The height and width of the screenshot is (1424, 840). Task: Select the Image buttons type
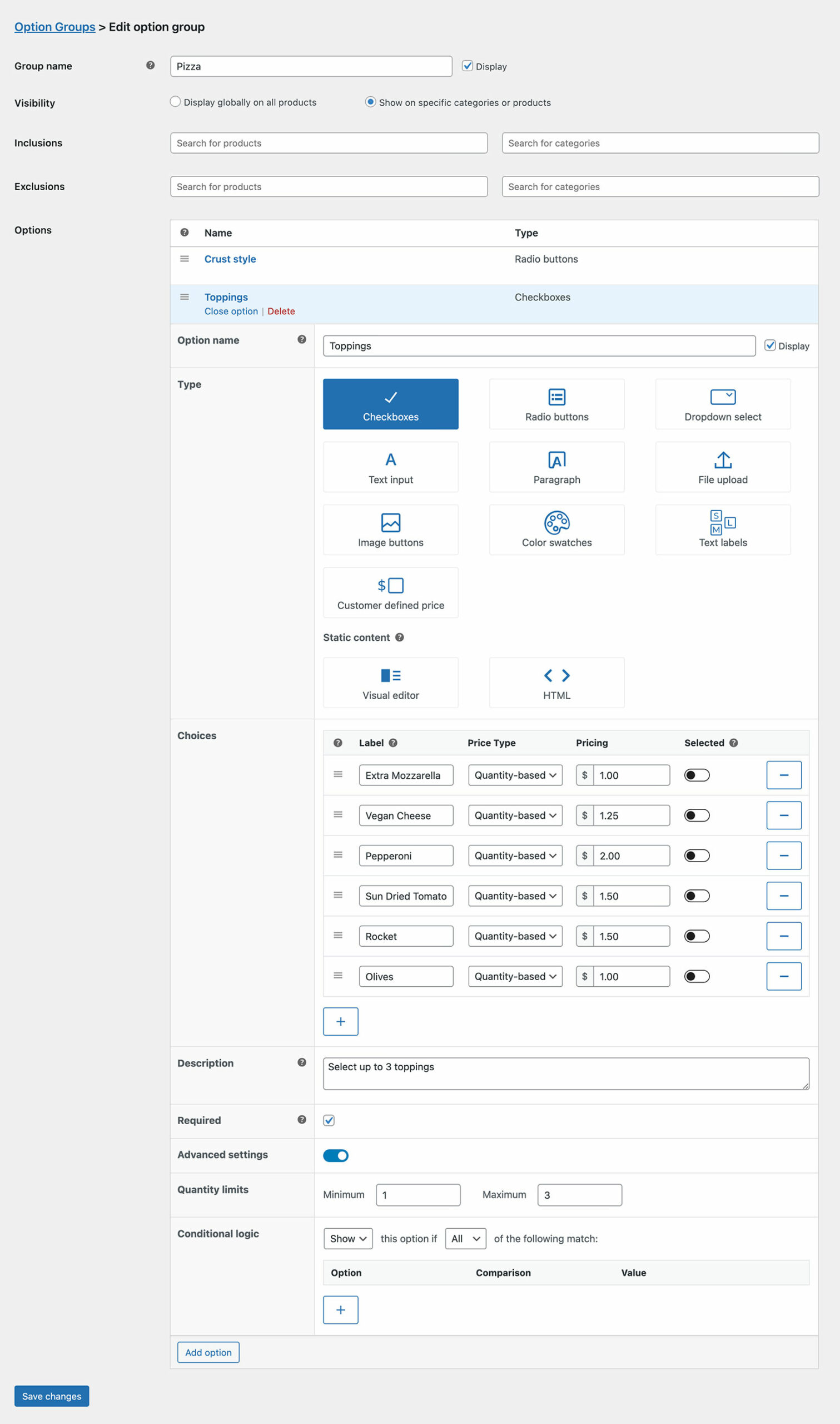tap(390, 530)
